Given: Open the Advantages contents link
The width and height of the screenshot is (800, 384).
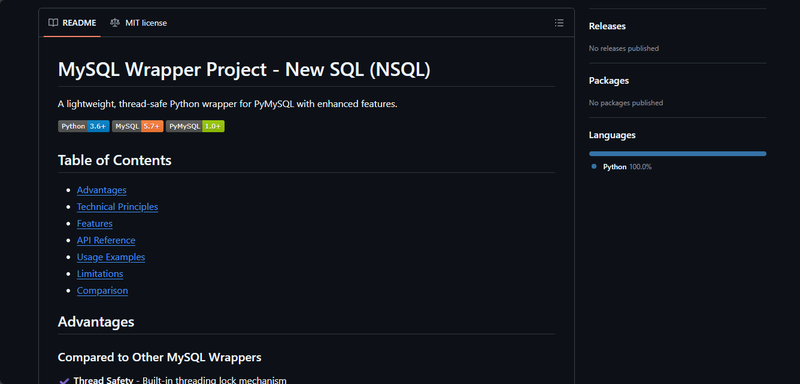Looking at the screenshot, I should [x=102, y=190].
